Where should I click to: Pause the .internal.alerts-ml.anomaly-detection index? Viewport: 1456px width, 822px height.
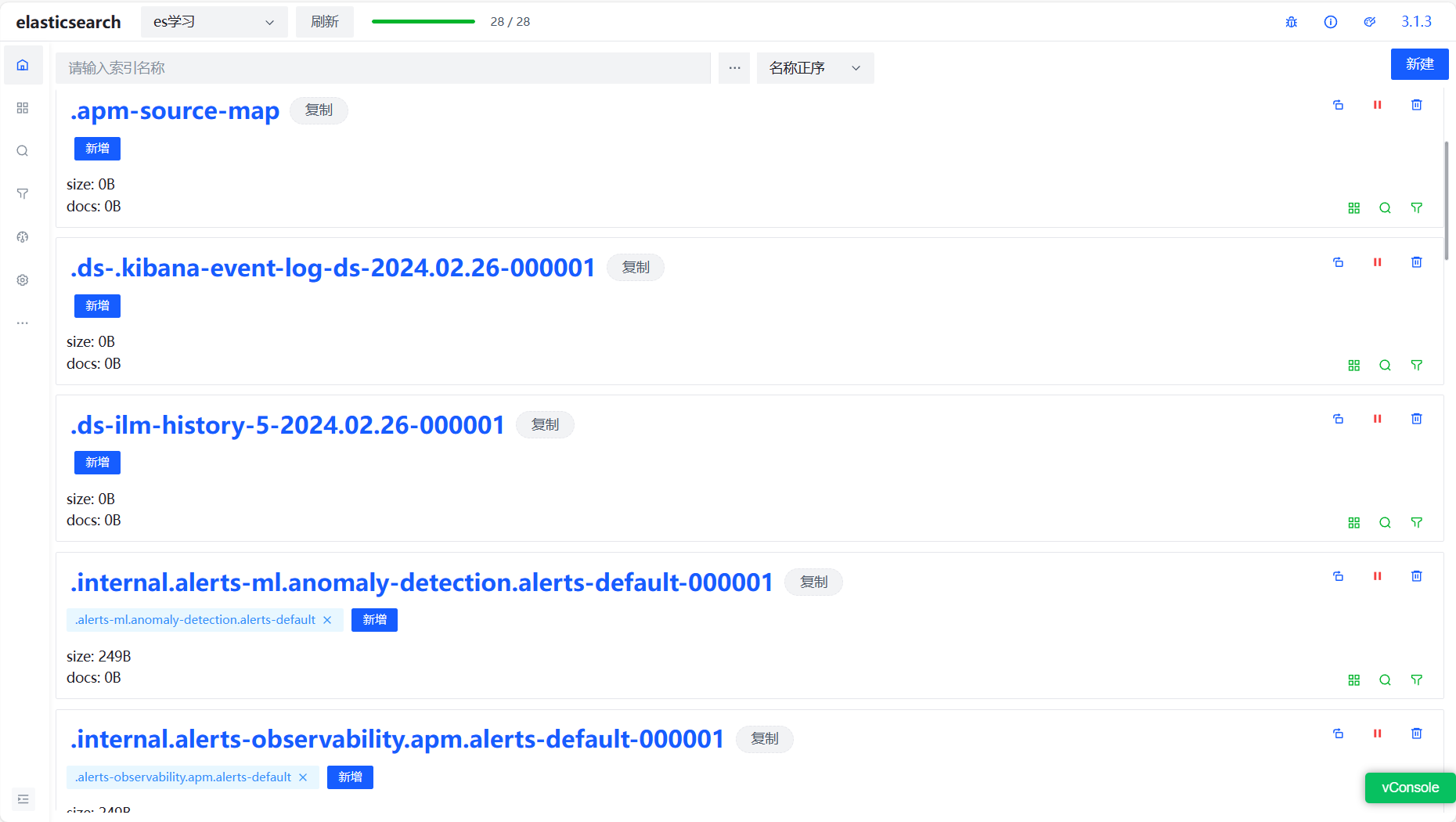pos(1377,576)
